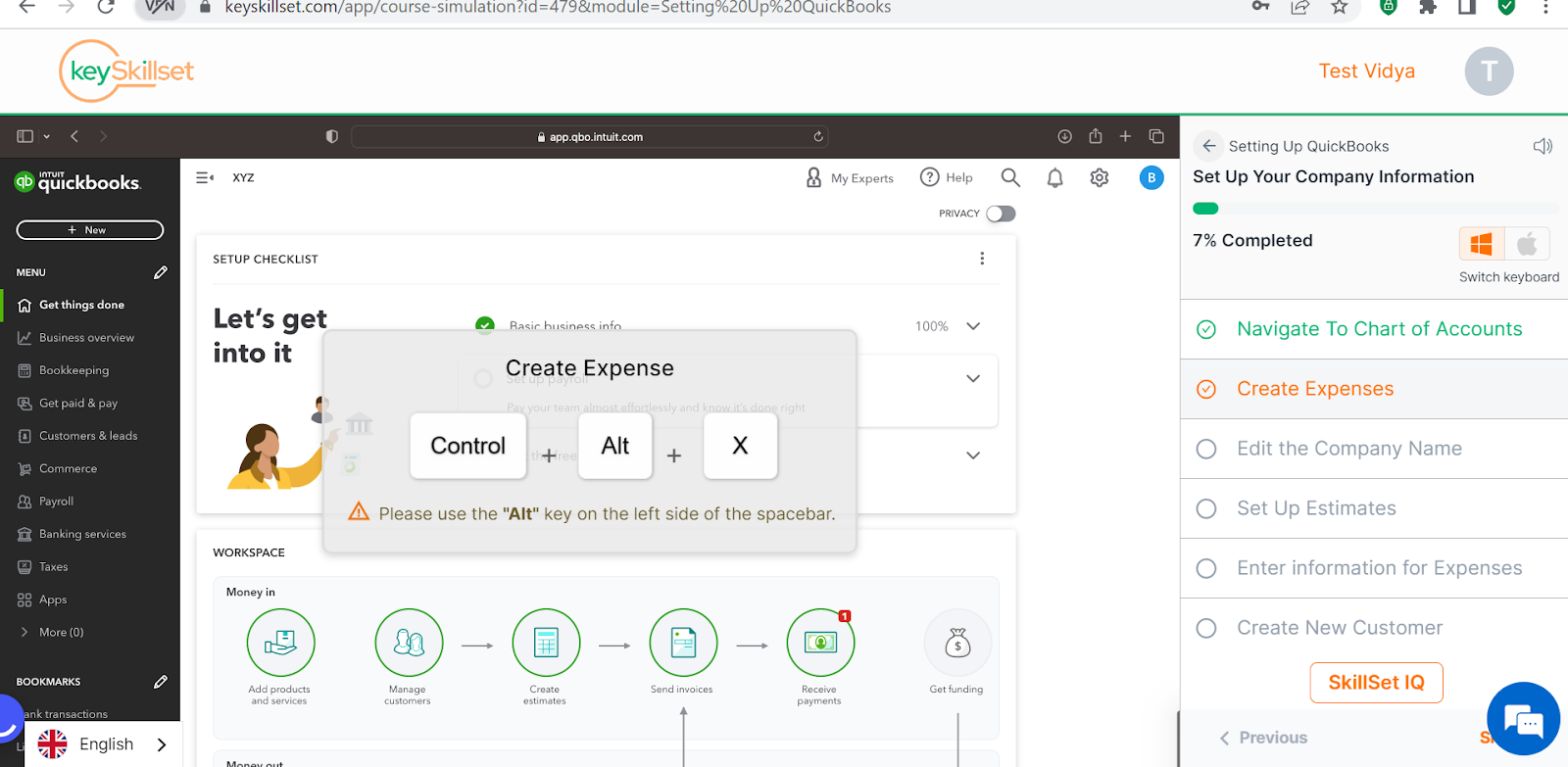Open the inner browser sidebar dropdown arrow
The image size is (1568, 767).
(47, 136)
